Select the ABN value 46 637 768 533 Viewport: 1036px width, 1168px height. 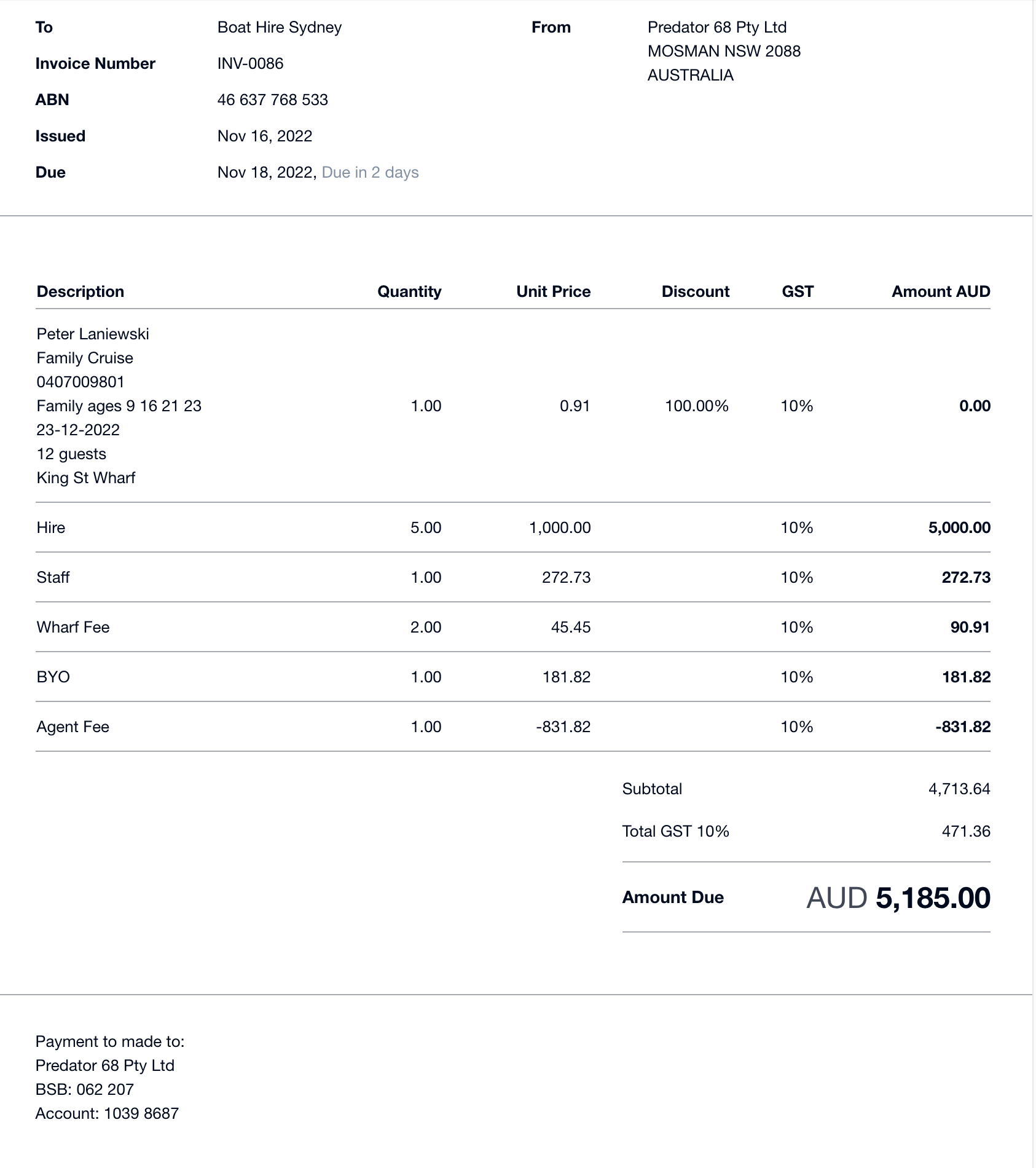click(x=272, y=100)
